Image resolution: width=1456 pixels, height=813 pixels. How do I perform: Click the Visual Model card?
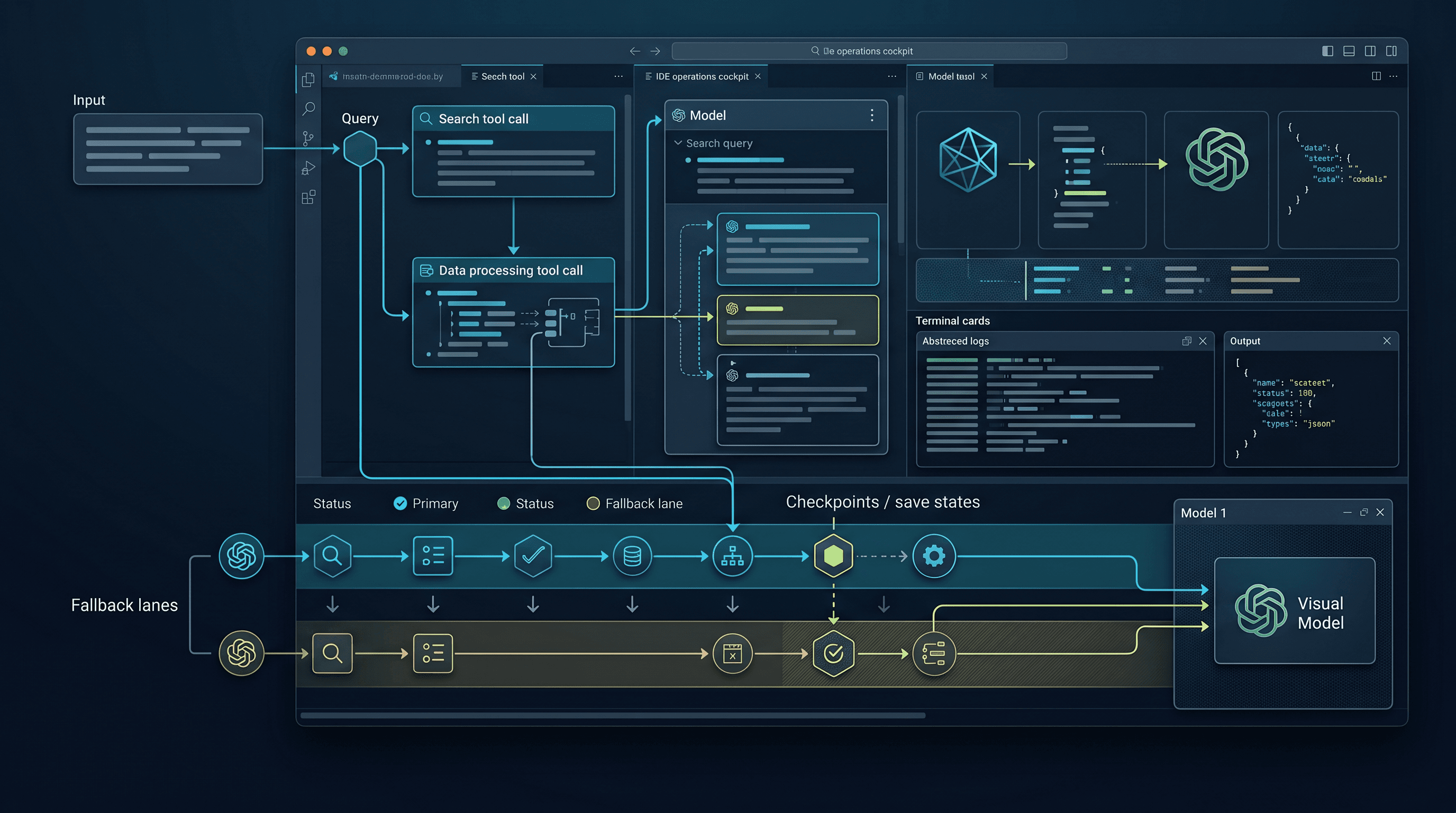[x=1294, y=611]
